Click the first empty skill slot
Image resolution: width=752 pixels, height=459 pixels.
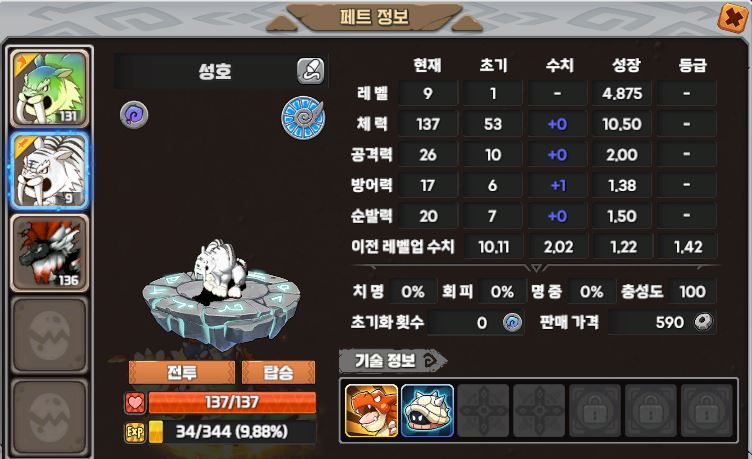coord(483,410)
